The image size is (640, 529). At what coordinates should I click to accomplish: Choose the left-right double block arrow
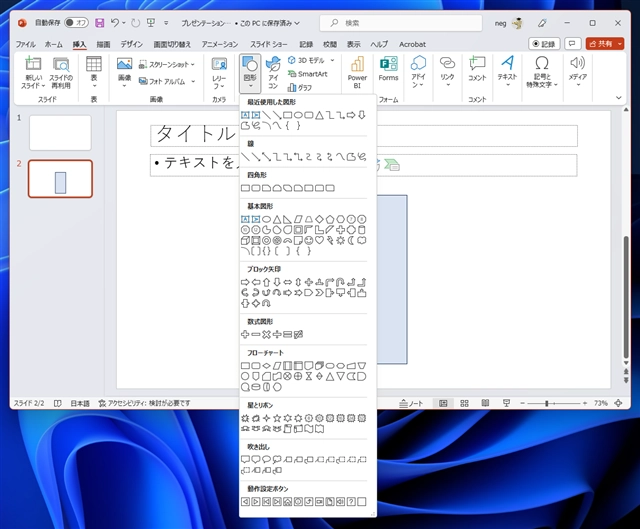coord(288,282)
